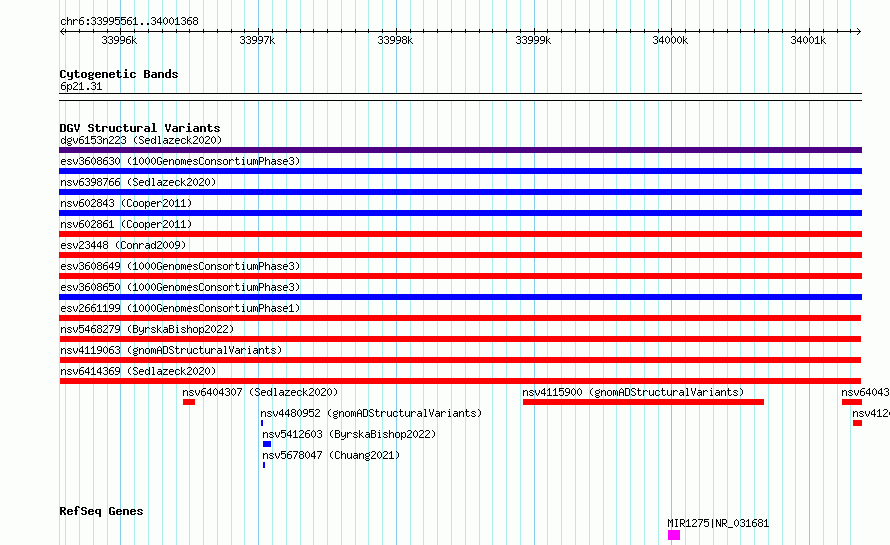Image resolution: width=890 pixels, height=545 pixels.
Task: Select nsv602843 (Cooper2011) label
Action: tap(126, 203)
